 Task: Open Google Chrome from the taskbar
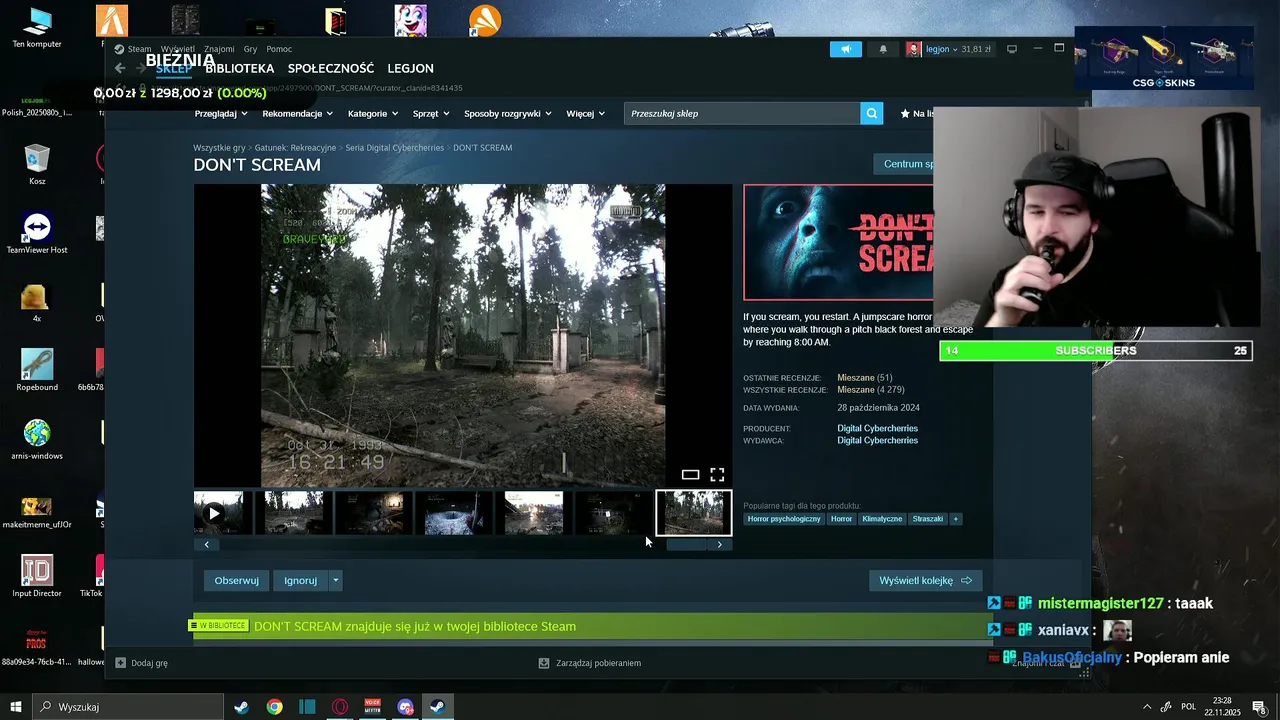coord(274,707)
